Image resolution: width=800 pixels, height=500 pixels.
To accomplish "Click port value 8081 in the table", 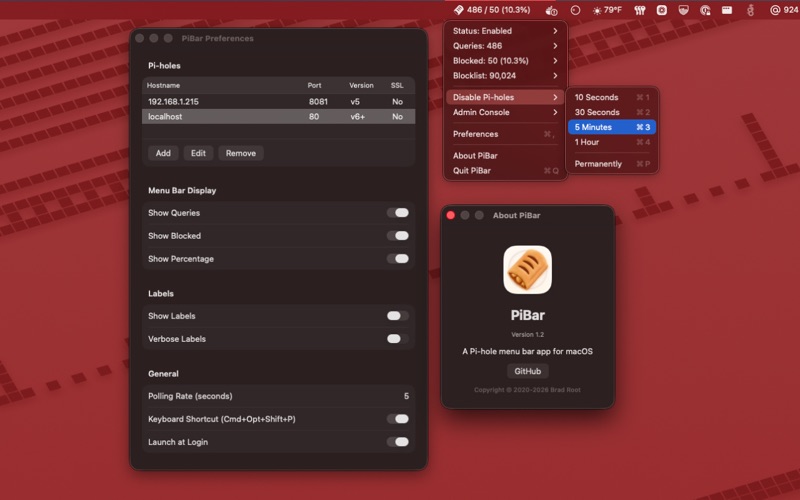I will (318, 102).
